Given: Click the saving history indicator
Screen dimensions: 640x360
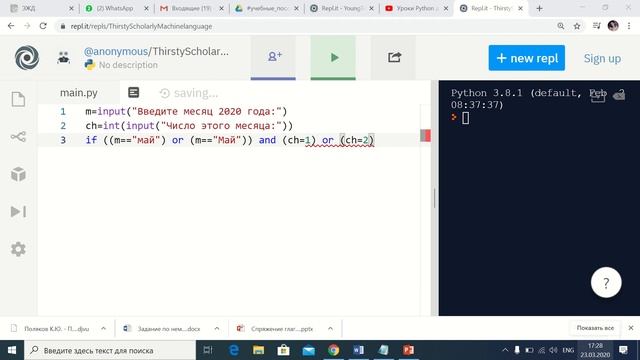Looking at the screenshot, I should click(x=189, y=93).
